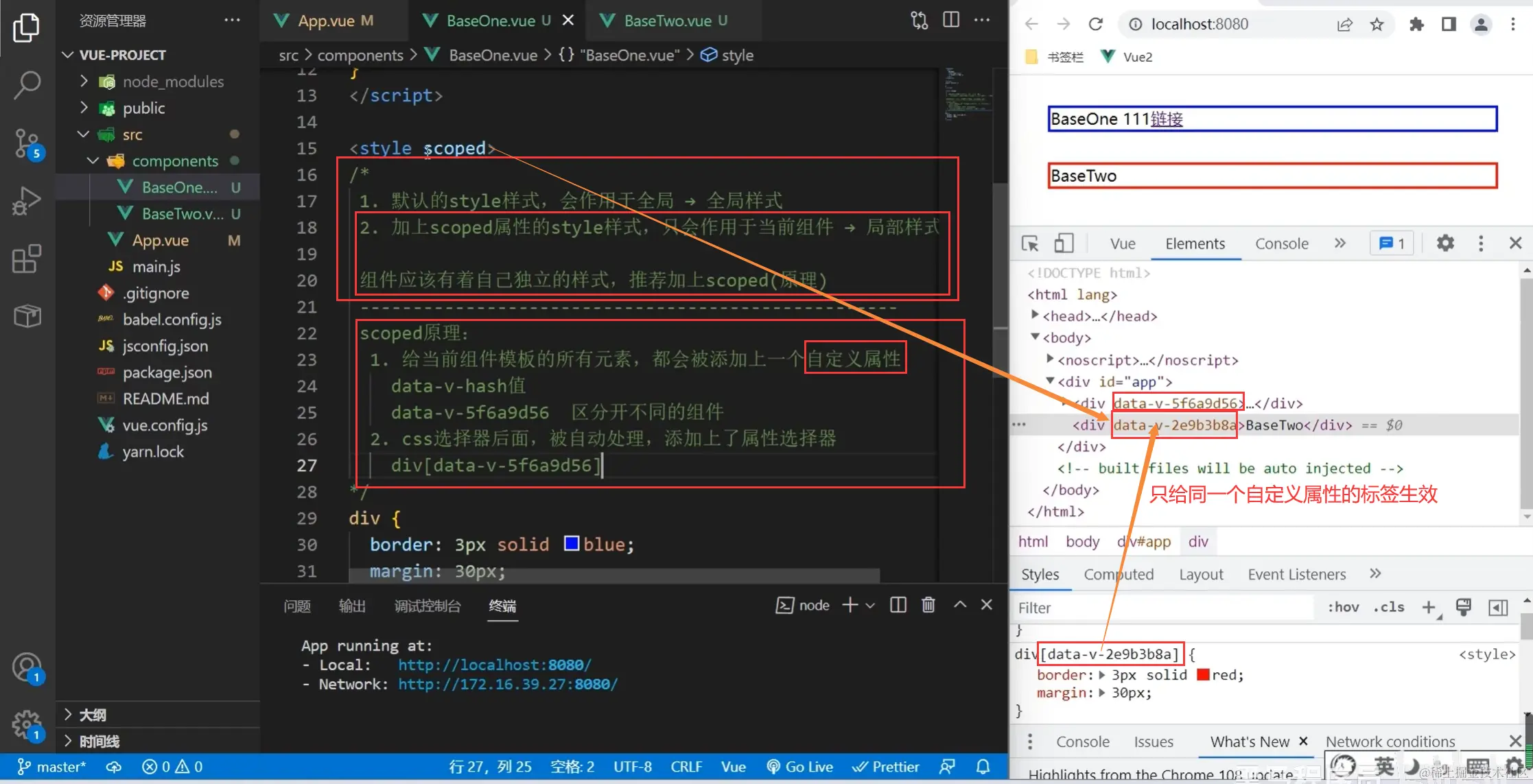1533x784 pixels.
Task: Open the 问题 problems panel tab
Action: (x=297, y=606)
